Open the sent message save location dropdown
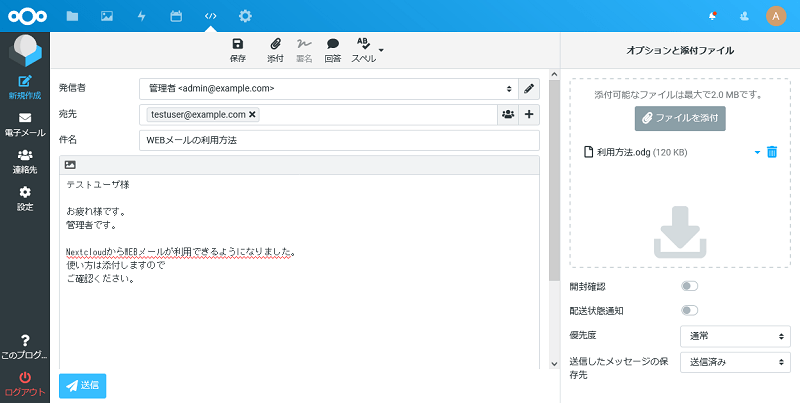This screenshot has width=800, height=403. [734, 362]
